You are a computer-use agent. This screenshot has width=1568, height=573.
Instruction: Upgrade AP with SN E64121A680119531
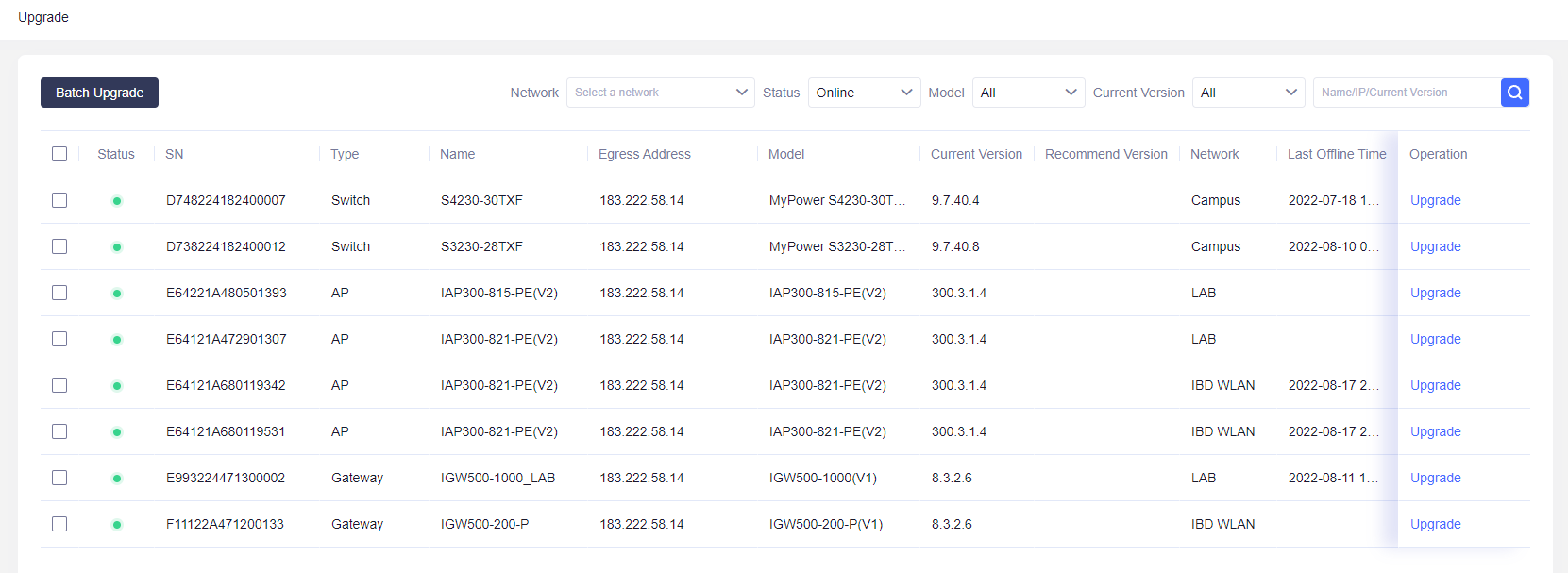coord(1435,431)
